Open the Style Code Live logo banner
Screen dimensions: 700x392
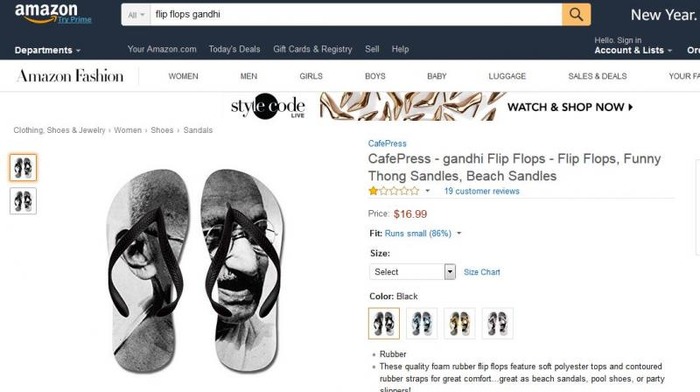(x=268, y=107)
